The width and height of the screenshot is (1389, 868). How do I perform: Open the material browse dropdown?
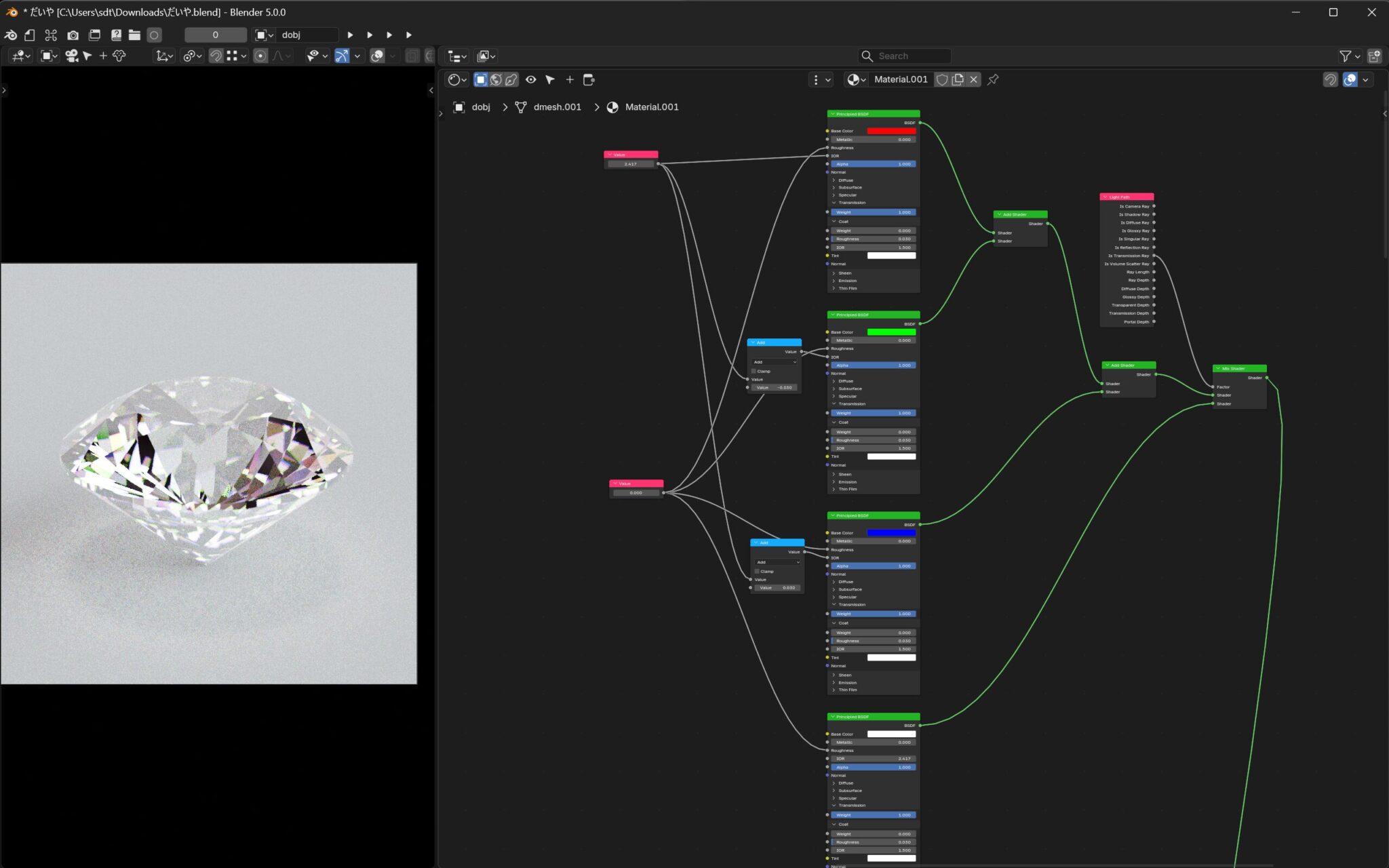pyautogui.click(x=856, y=79)
